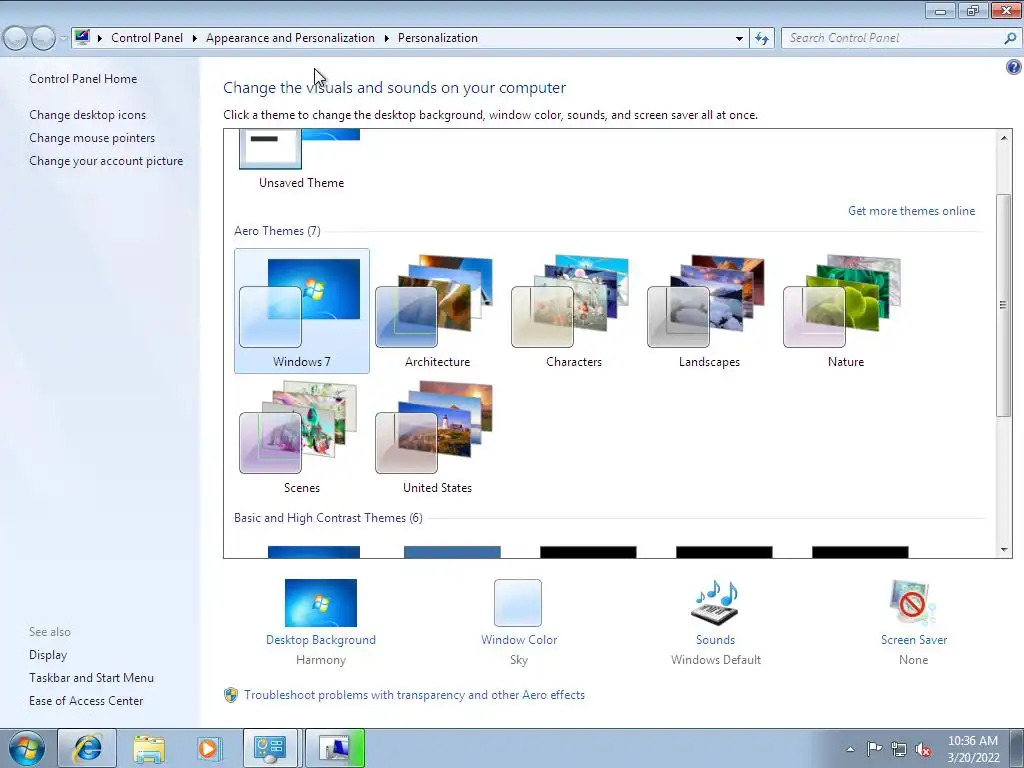
Task: Open the recent pages dropdown arrow
Action: click(63, 38)
